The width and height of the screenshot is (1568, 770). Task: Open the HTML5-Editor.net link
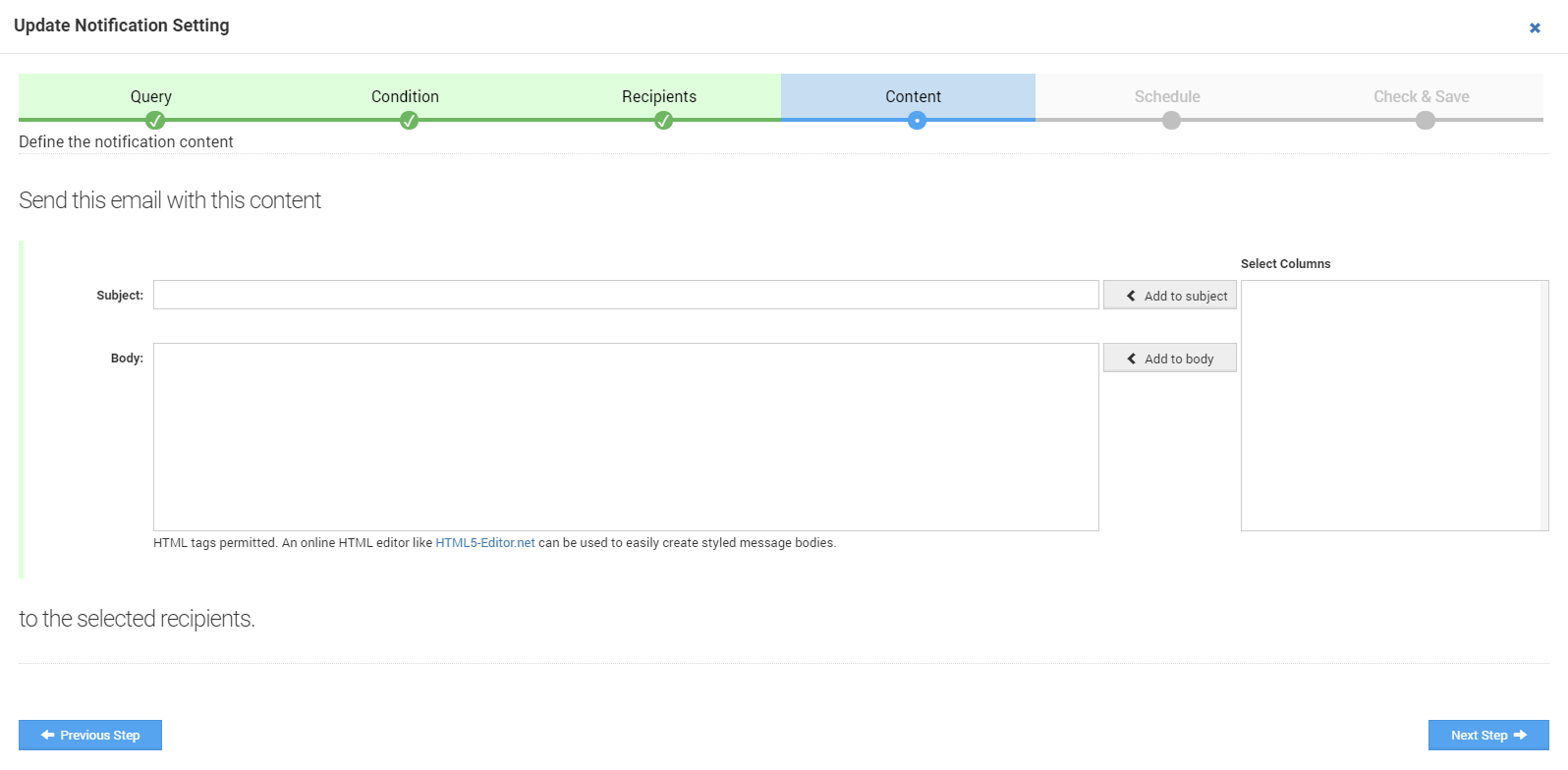pyautogui.click(x=485, y=543)
